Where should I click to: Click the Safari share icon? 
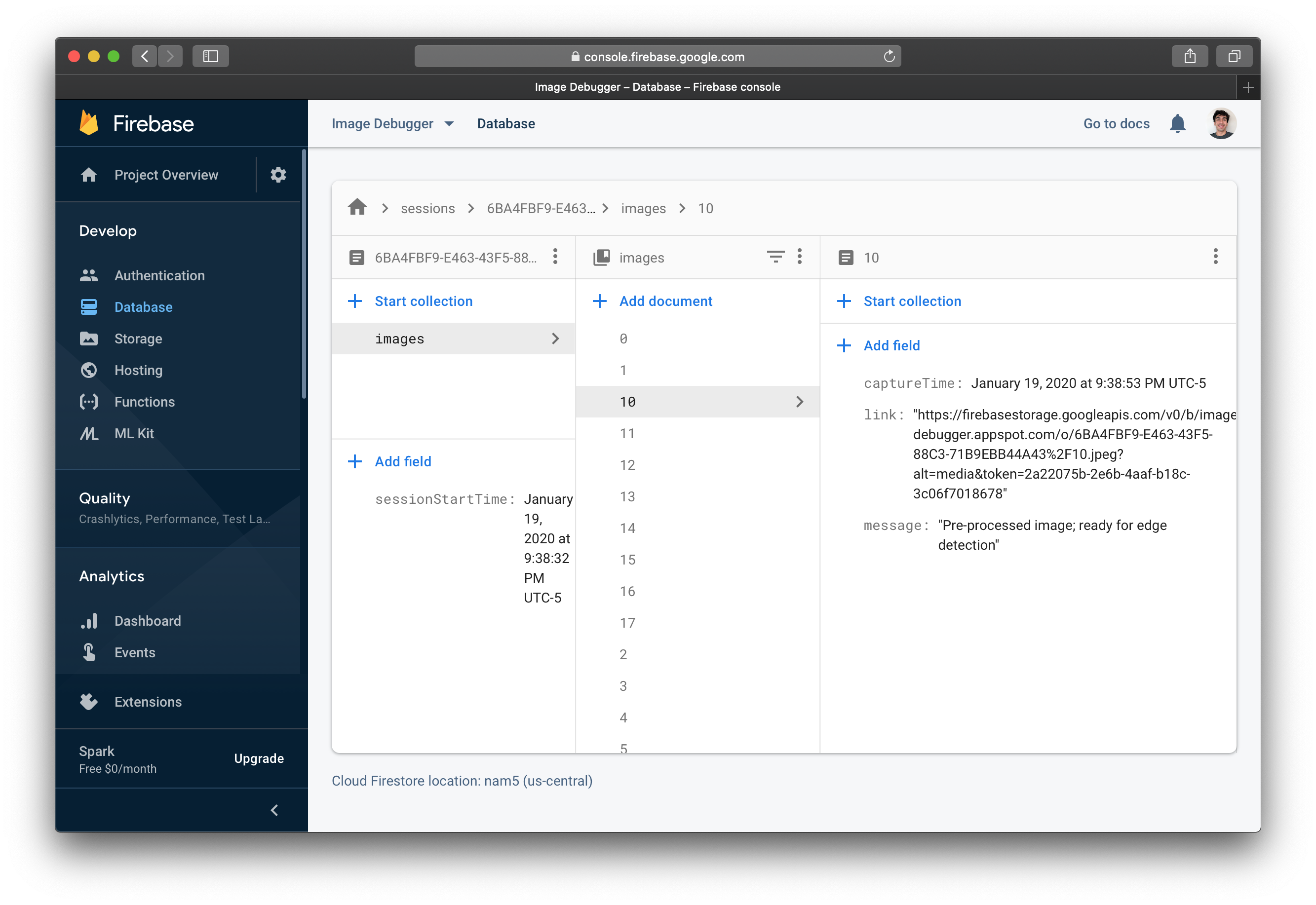(x=1190, y=56)
